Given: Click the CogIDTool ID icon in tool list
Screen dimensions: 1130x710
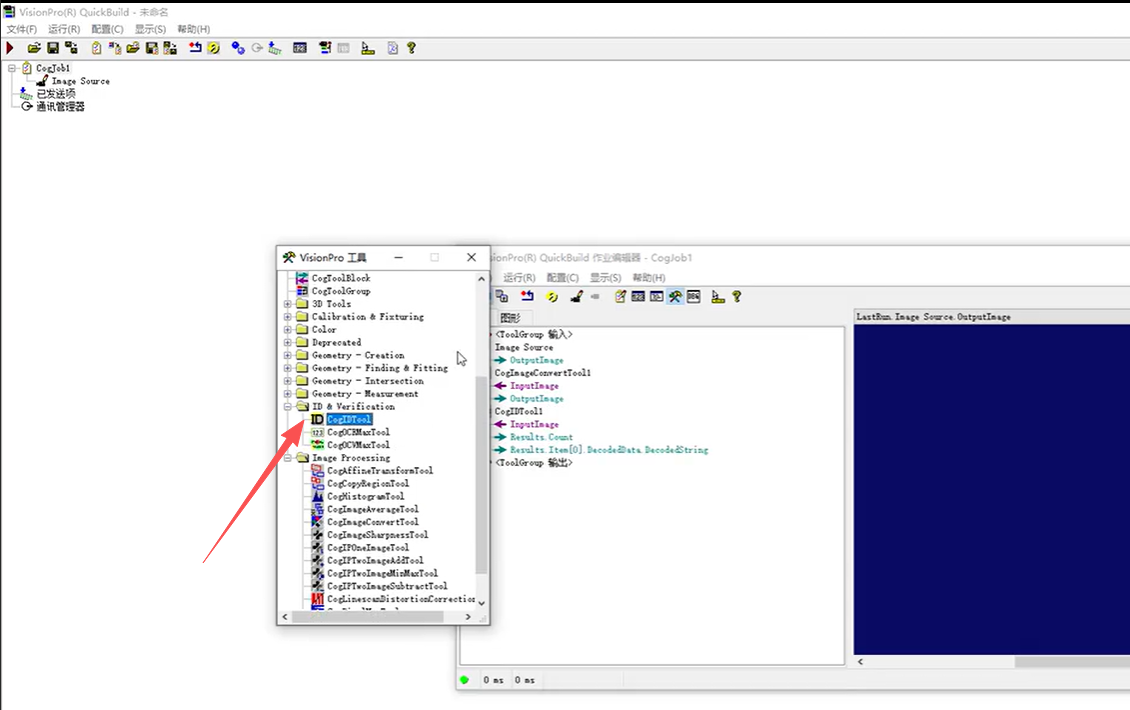Looking at the screenshot, I should coord(317,420).
